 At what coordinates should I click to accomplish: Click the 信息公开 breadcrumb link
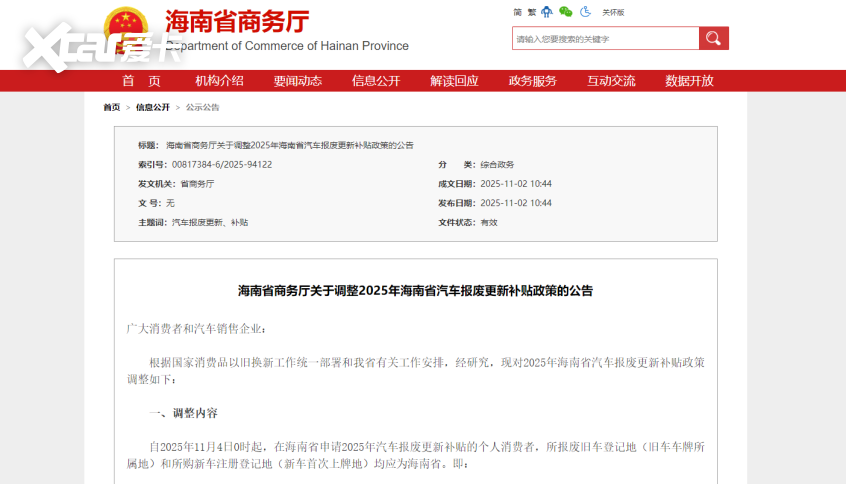tap(153, 107)
